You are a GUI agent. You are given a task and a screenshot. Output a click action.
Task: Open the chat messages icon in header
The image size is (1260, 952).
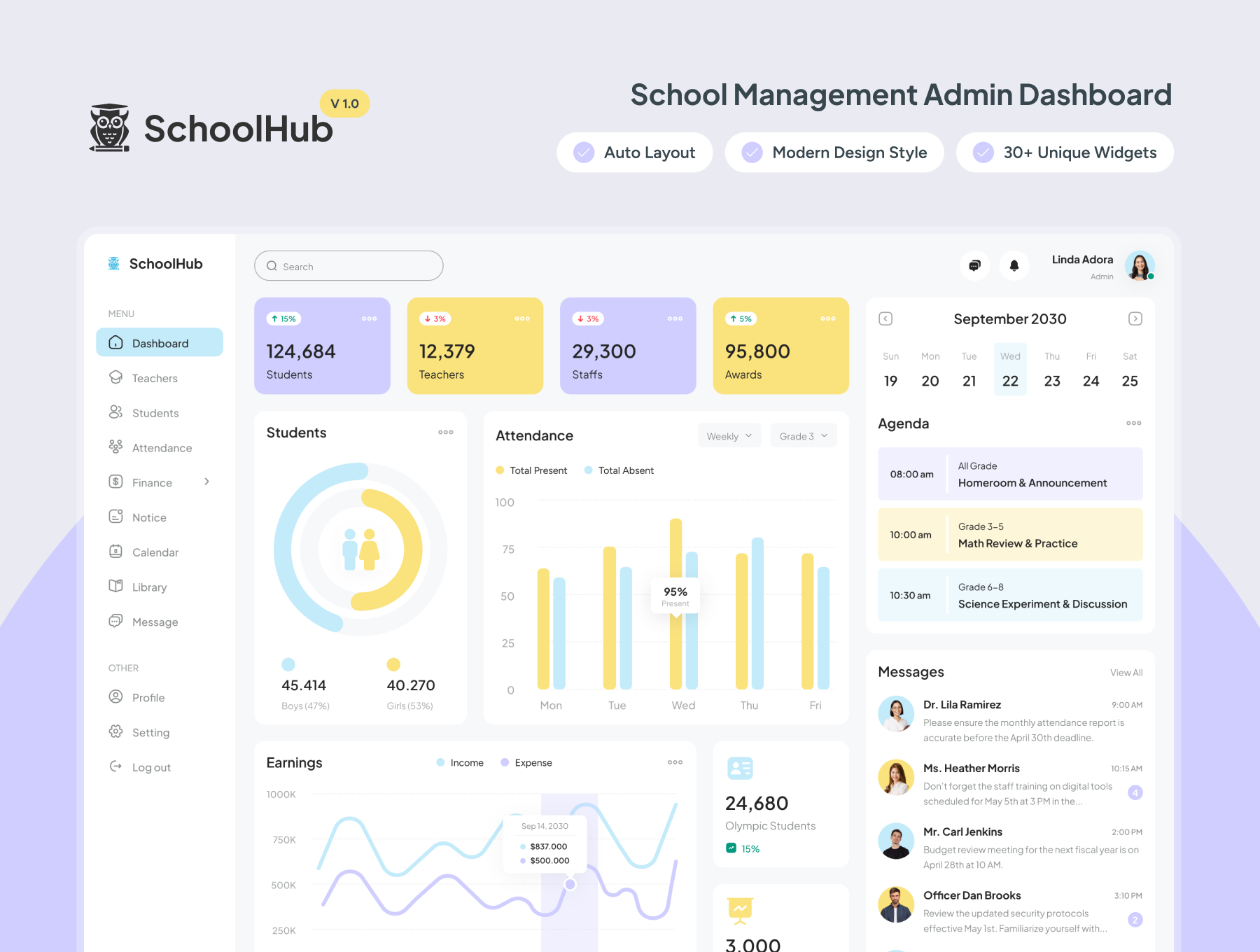[x=974, y=265]
